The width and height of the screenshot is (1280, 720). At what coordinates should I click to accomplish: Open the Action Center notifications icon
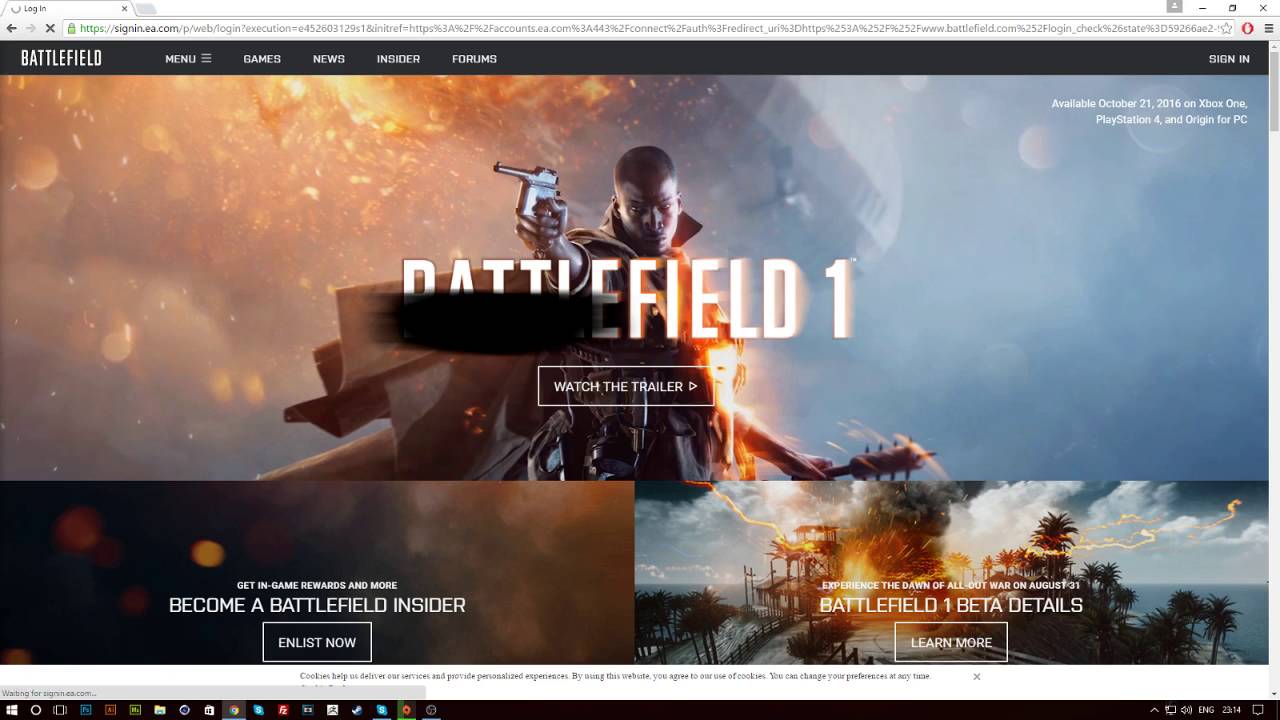tap(1258, 710)
